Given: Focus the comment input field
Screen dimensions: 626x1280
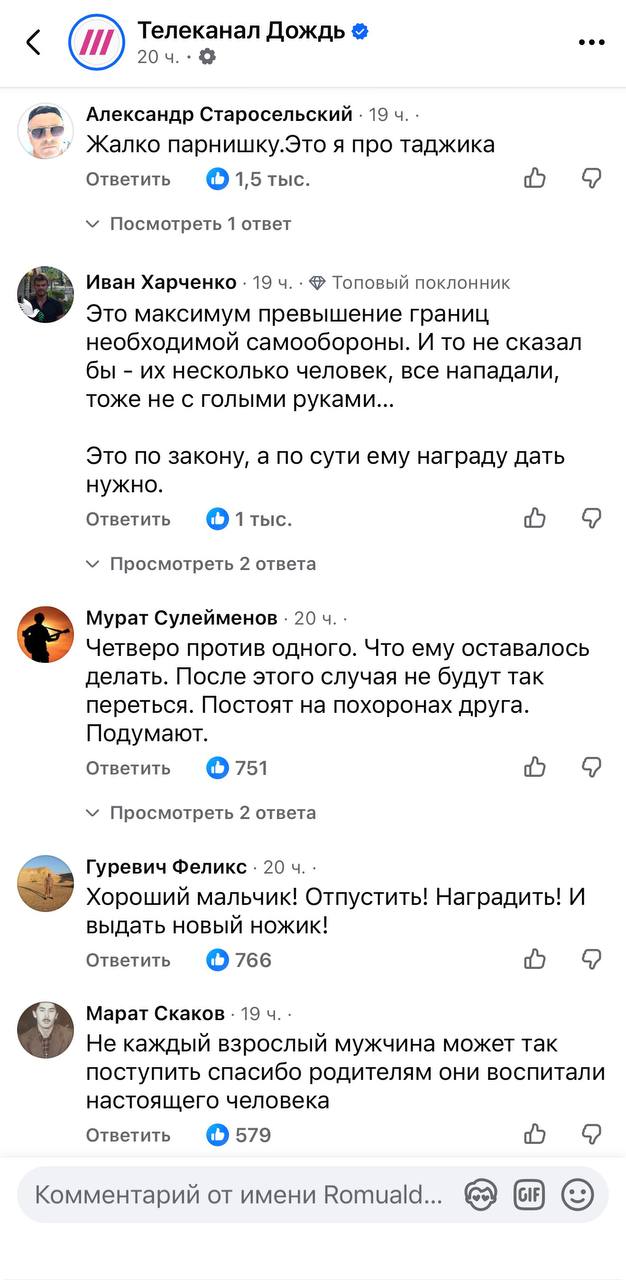Looking at the screenshot, I should click(238, 1194).
